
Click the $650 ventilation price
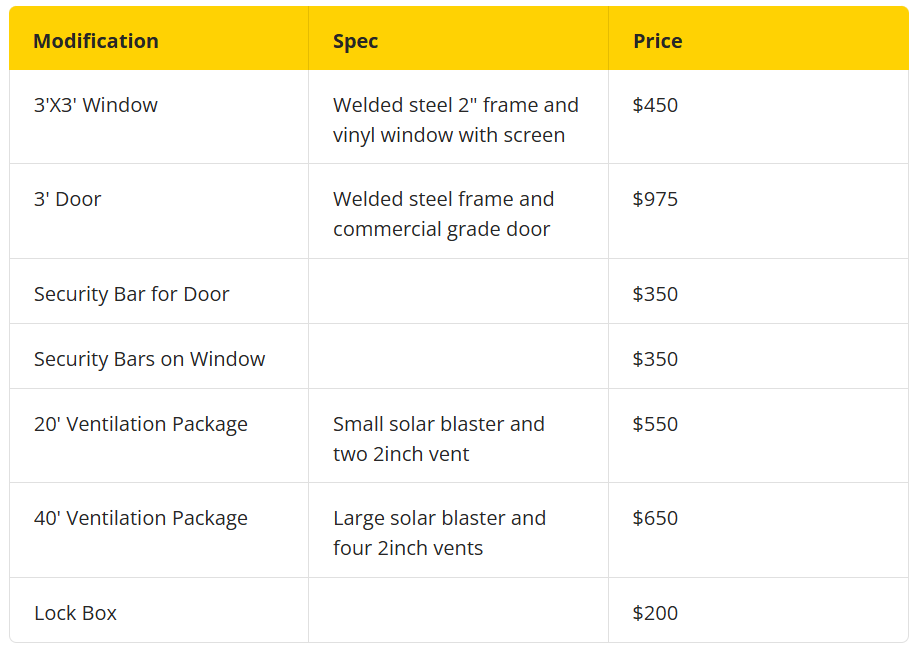[655, 518]
